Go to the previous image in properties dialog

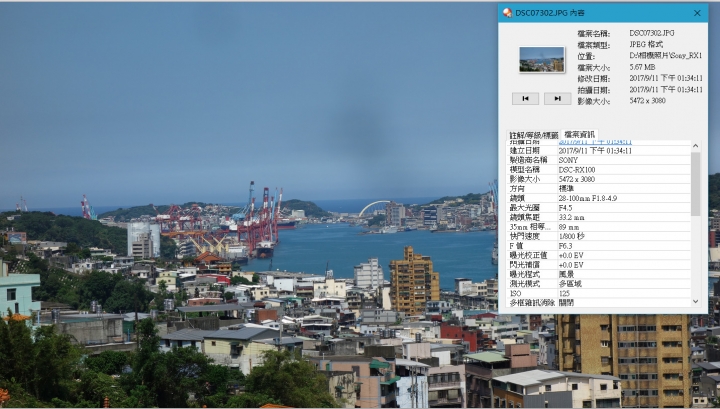[x=525, y=98]
